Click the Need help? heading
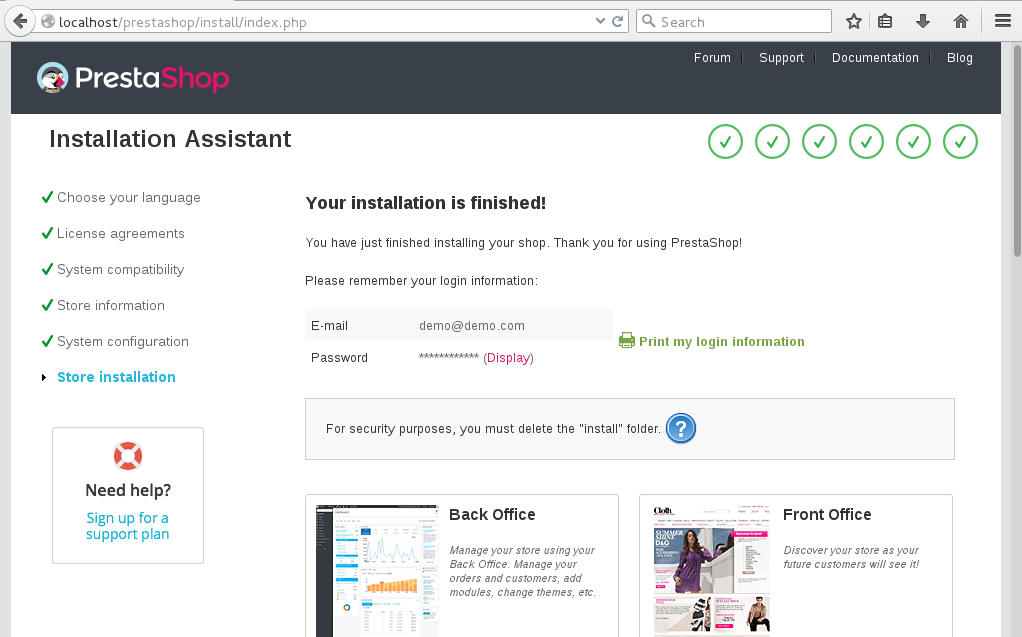Viewport: 1022px width, 637px height. tap(128, 490)
